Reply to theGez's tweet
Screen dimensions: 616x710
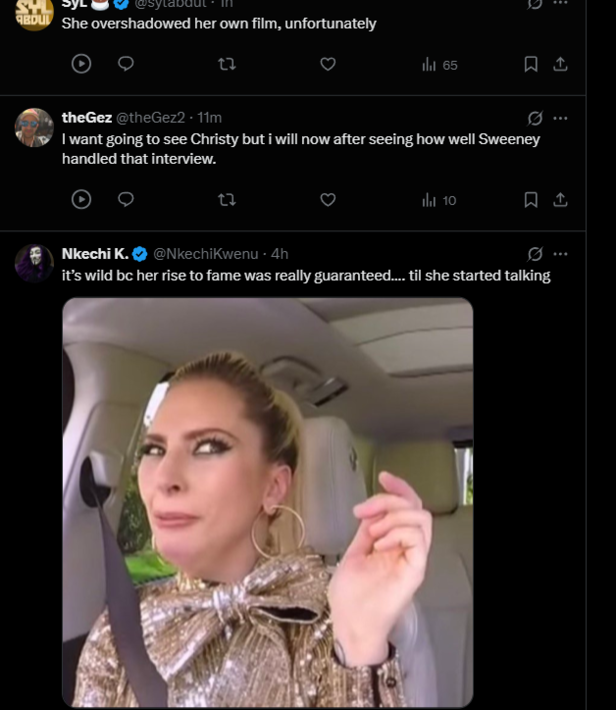126,200
